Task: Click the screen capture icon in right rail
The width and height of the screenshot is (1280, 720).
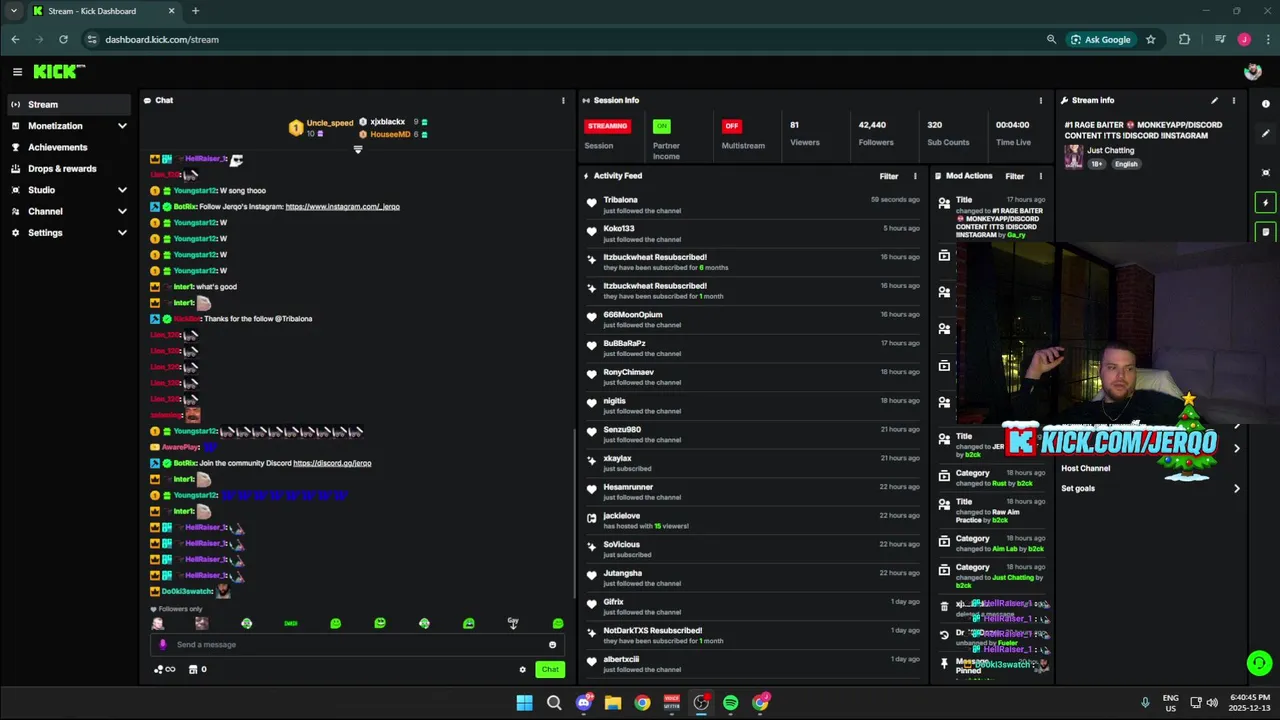Action: pyautogui.click(x=1265, y=172)
